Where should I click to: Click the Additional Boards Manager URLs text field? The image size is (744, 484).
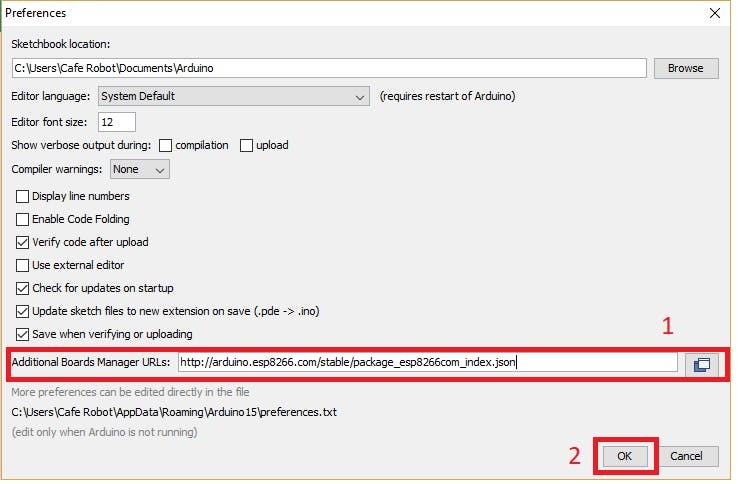click(x=428, y=363)
